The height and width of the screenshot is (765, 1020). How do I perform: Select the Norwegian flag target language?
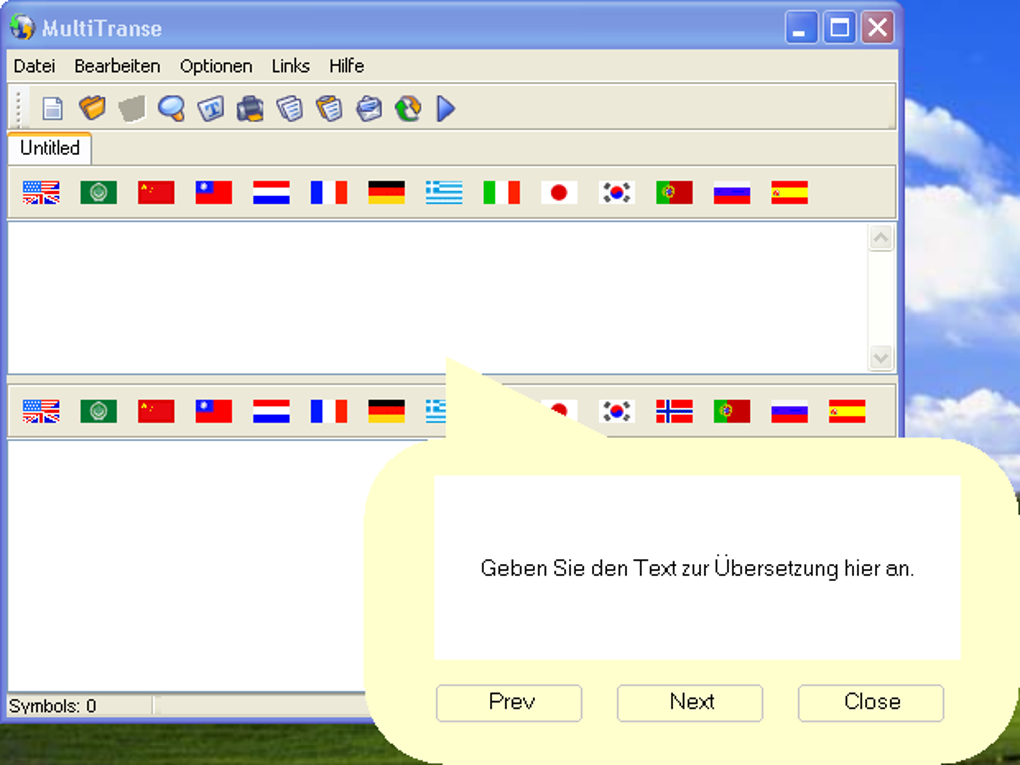coord(675,411)
